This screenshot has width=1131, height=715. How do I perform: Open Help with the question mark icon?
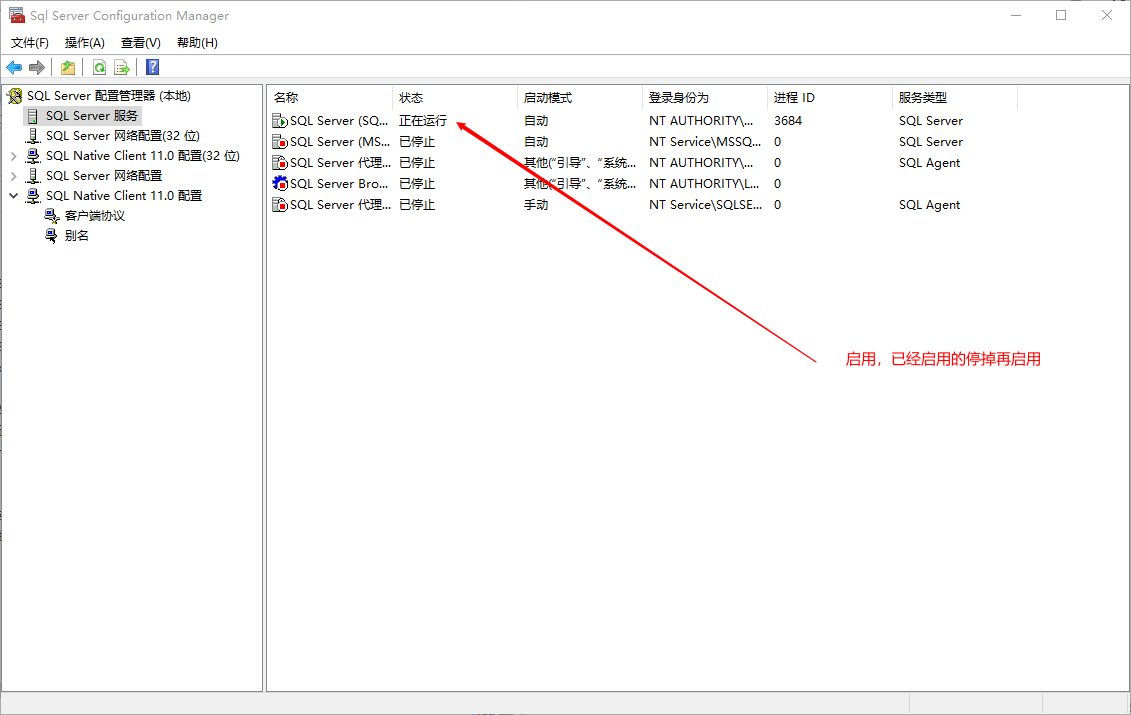click(x=153, y=68)
